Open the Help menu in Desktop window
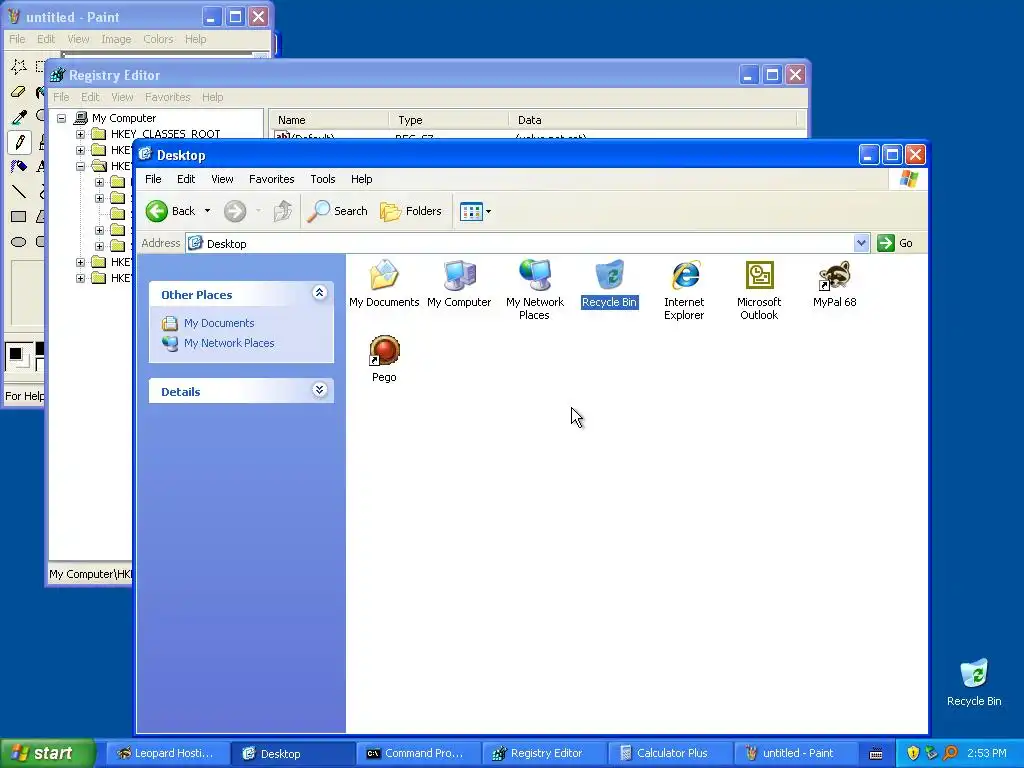Image resolution: width=1024 pixels, height=768 pixels. click(x=361, y=179)
